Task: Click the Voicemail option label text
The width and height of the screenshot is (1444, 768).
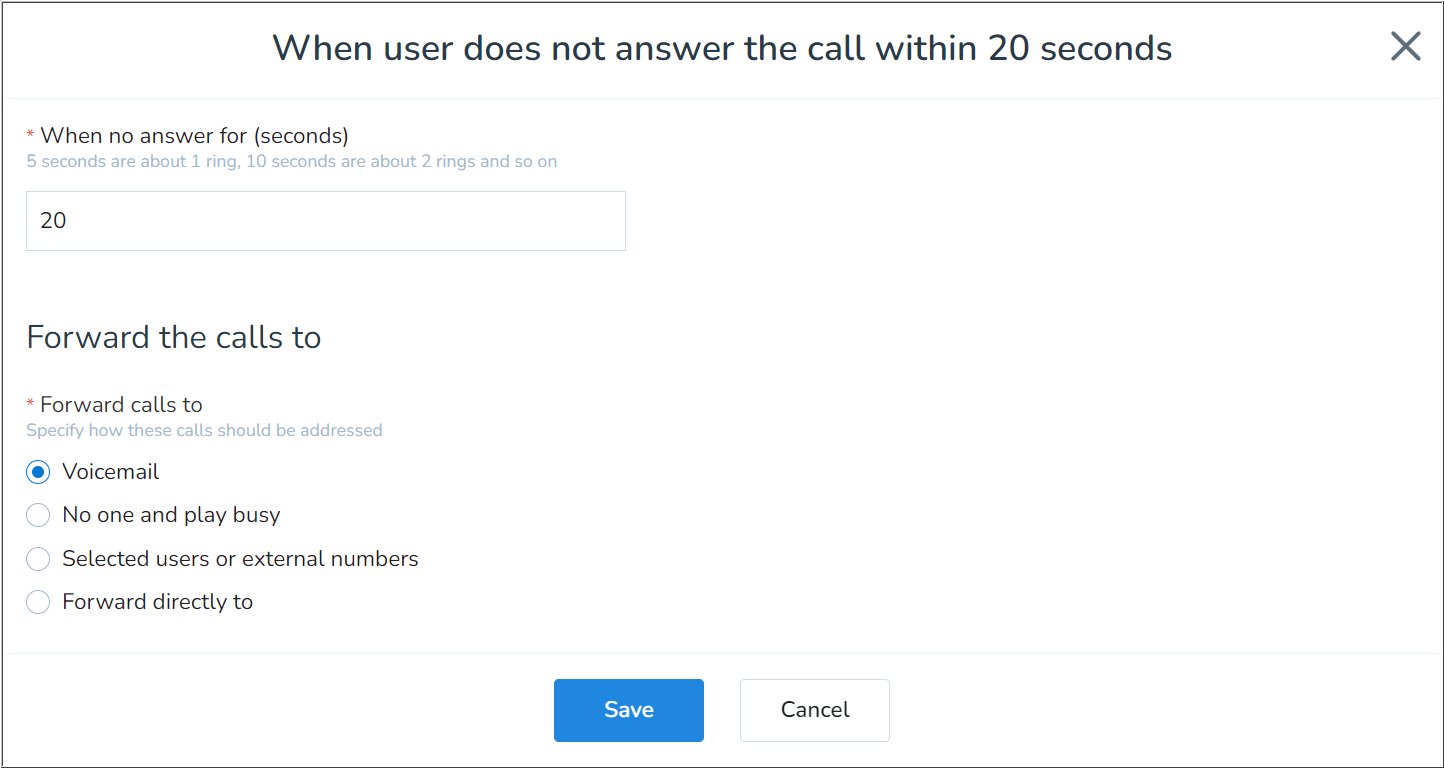Action: point(110,471)
